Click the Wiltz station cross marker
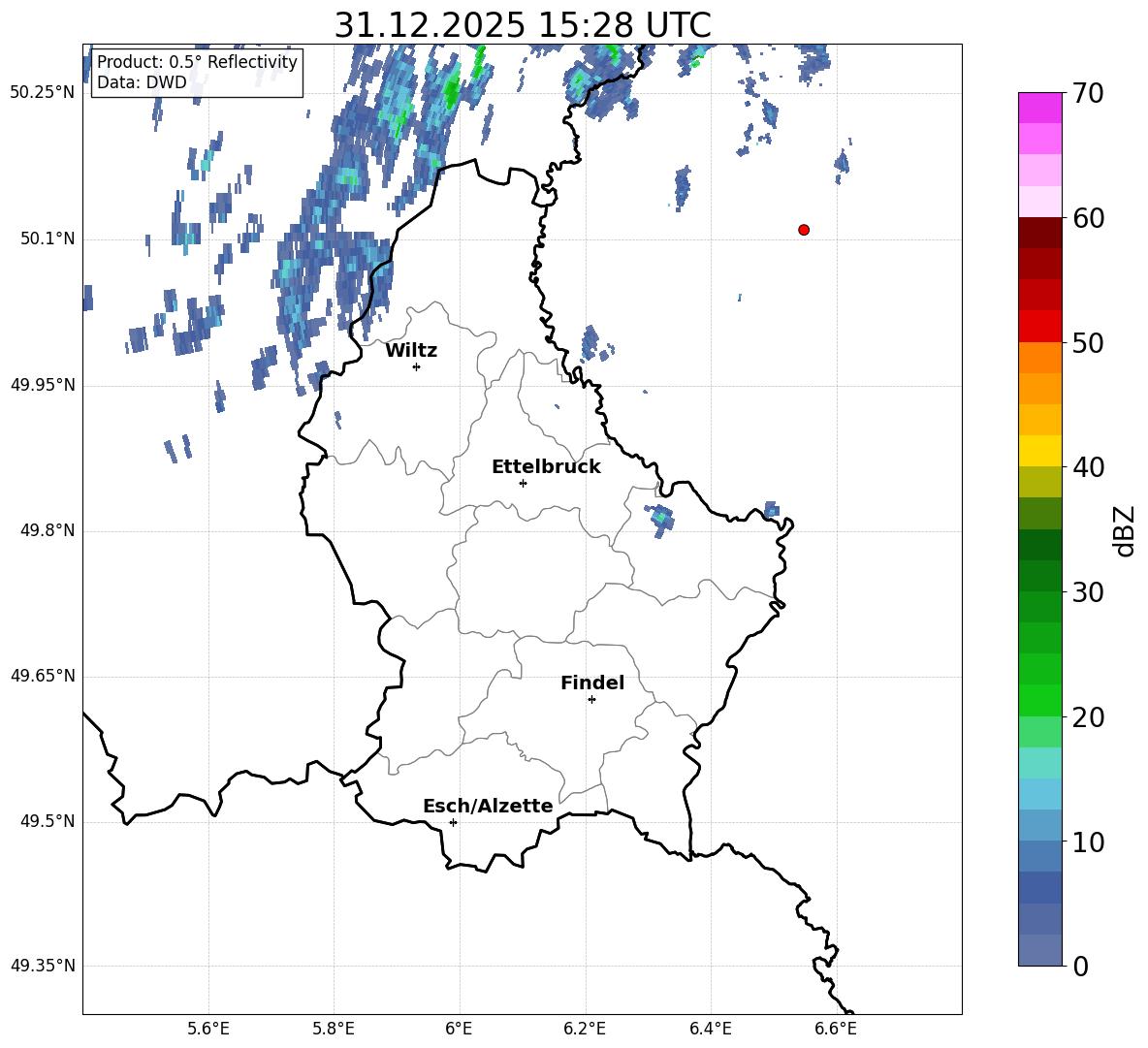The width and height of the screenshot is (1148, 1048). click(x=416, y=366)
